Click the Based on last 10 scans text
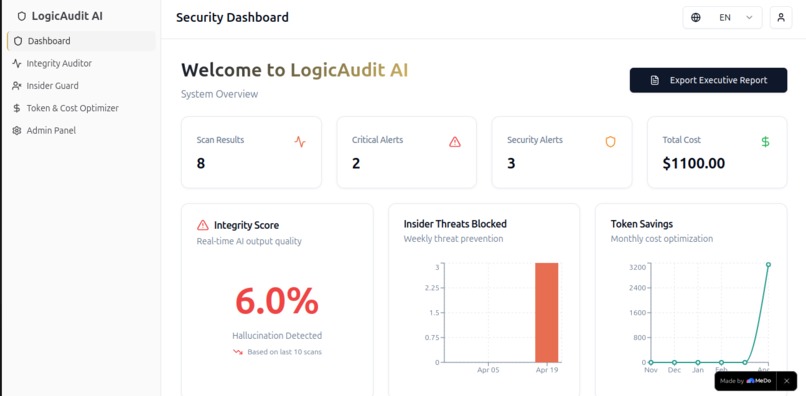The width and height of the screenshot is (806, 396). [x=284, y=352]
